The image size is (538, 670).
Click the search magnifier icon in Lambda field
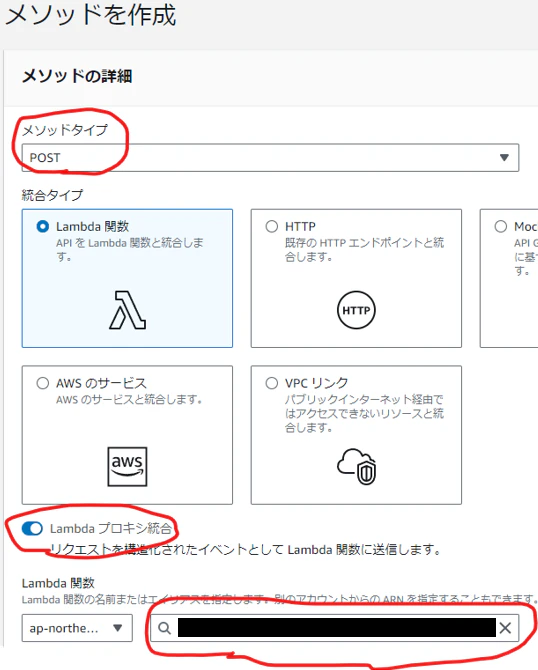pyautogui.click(x=165, y=628)
